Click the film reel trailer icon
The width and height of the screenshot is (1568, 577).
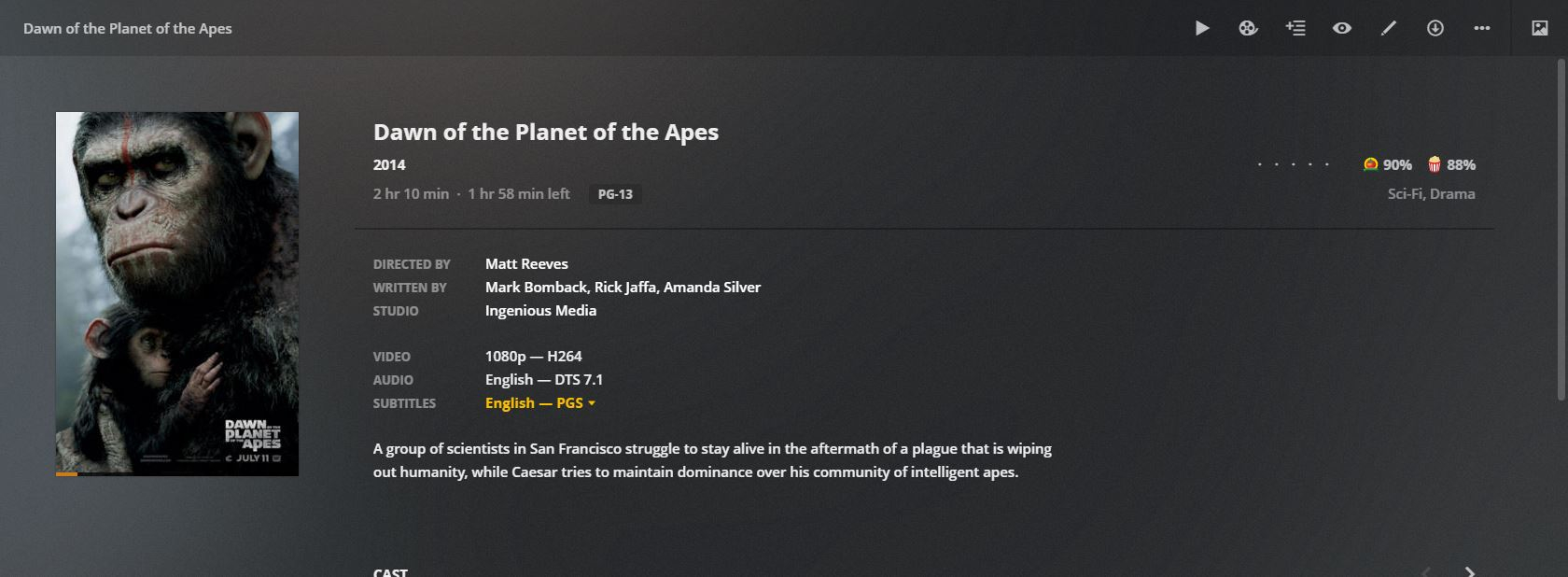[x=1248, y=28]
